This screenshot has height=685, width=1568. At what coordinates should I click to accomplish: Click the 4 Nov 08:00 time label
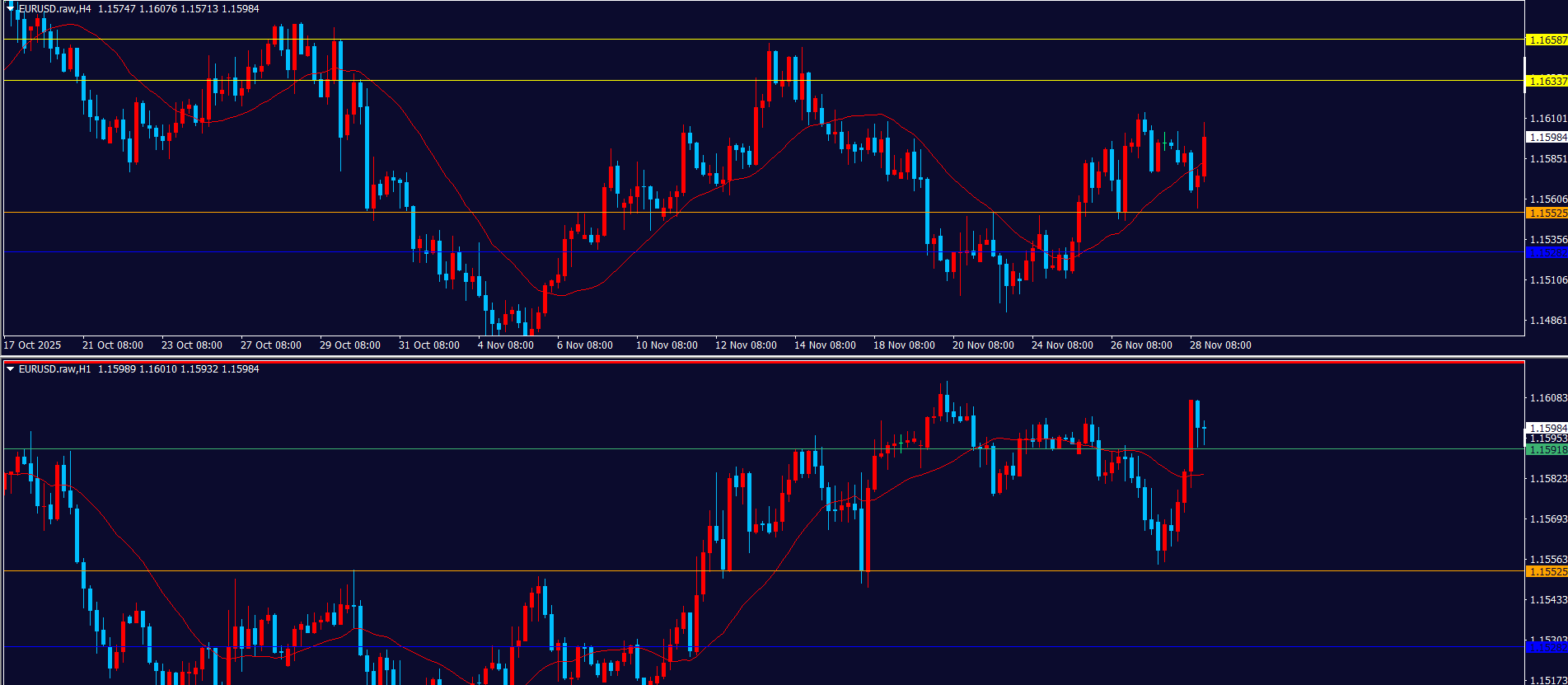coord(505,345)
